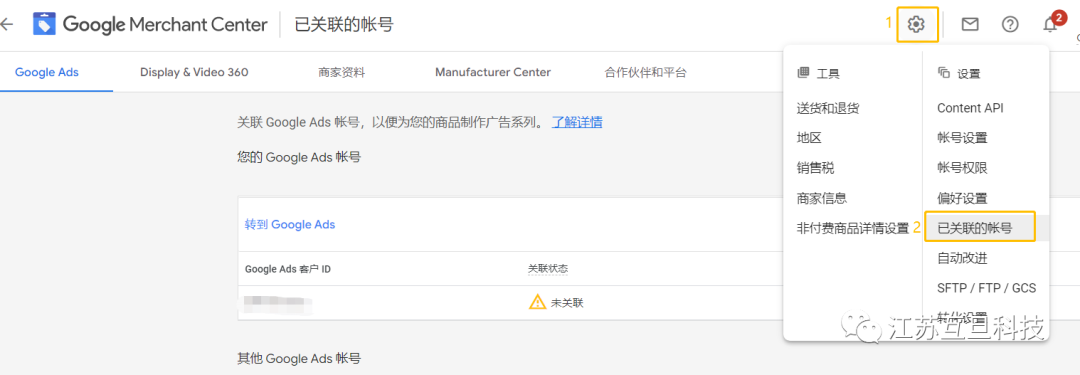Click the back arrow icon
The width and height of the screenshot is (1080, 375).
pyautogui.click(x=7, y=25)
